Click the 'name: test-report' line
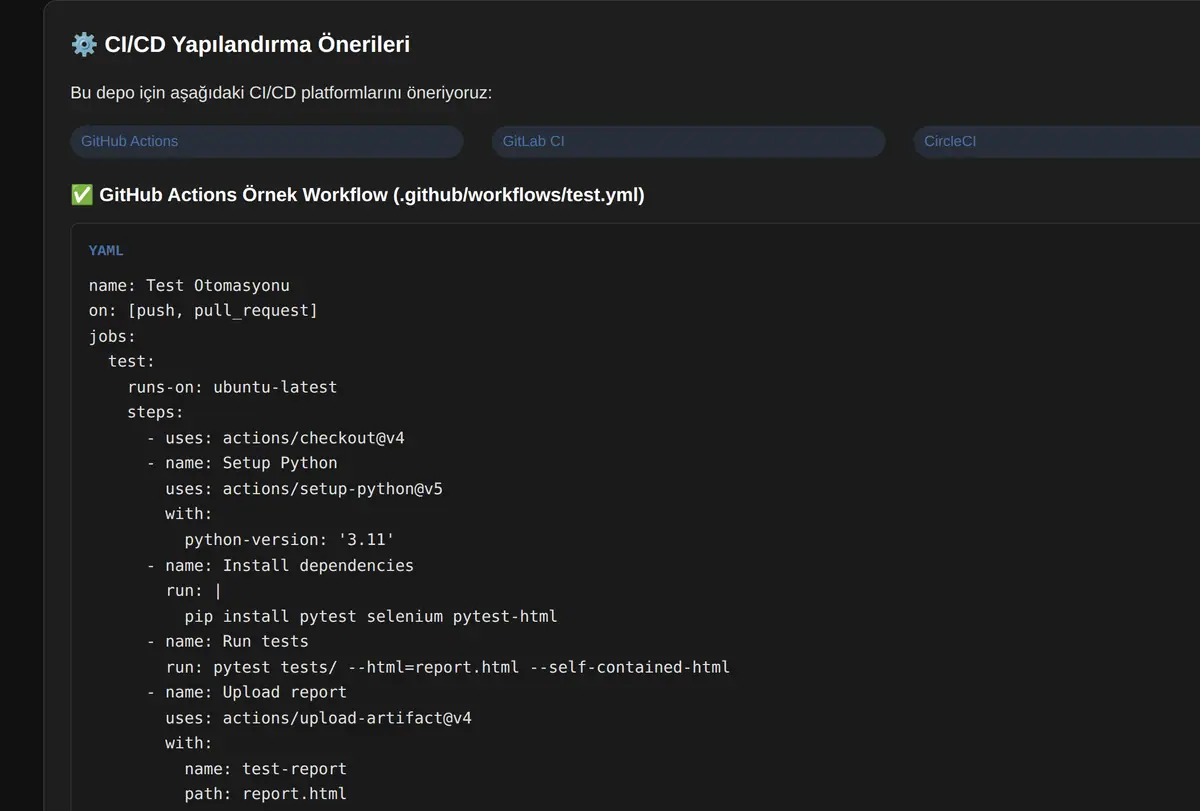Viewport: 1200px width, 811px height. (266, 769)
